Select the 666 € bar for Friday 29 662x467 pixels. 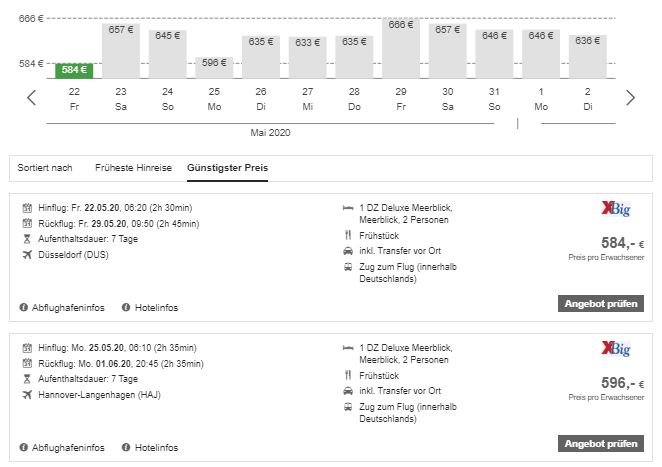[401, 48]
